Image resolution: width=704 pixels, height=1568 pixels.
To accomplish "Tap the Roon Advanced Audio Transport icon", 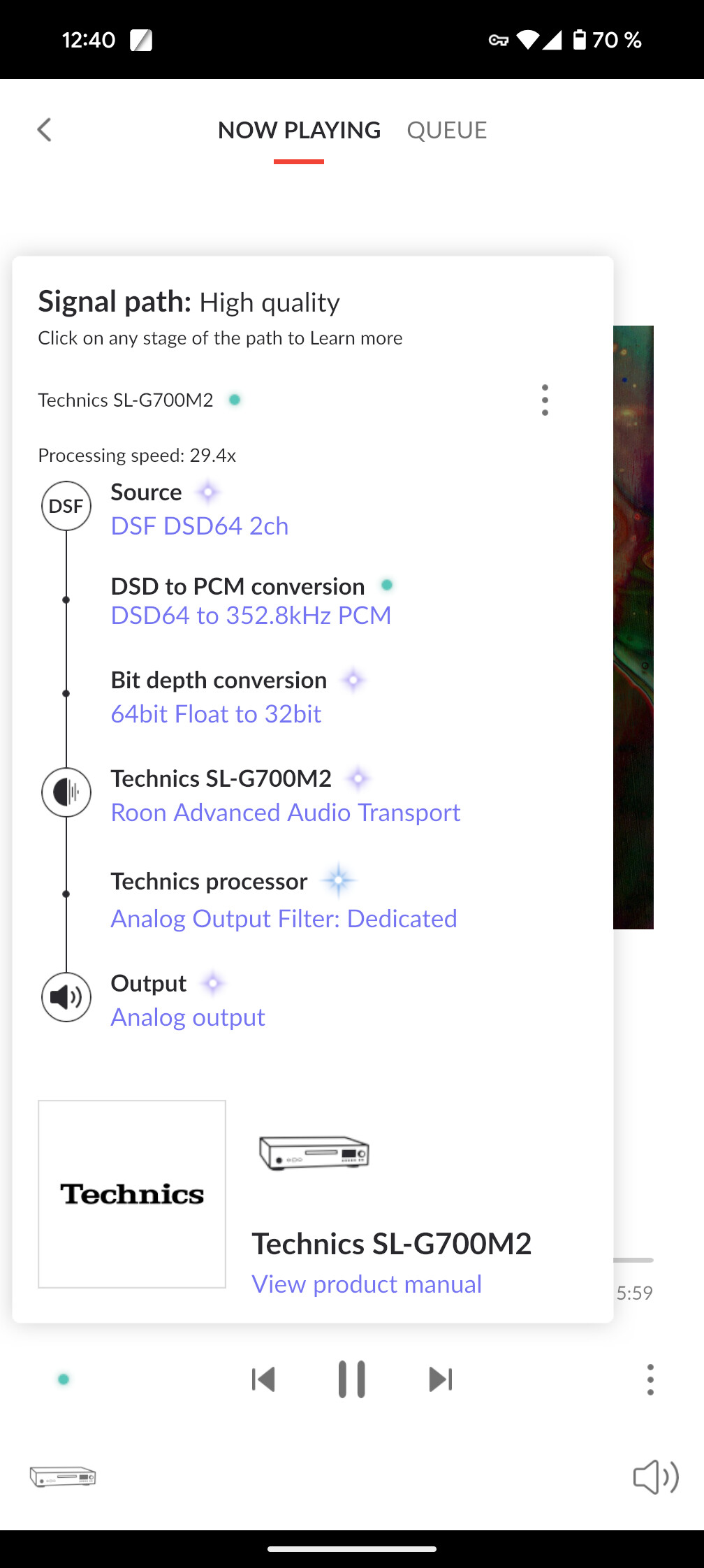I will (x=66, y=792).
